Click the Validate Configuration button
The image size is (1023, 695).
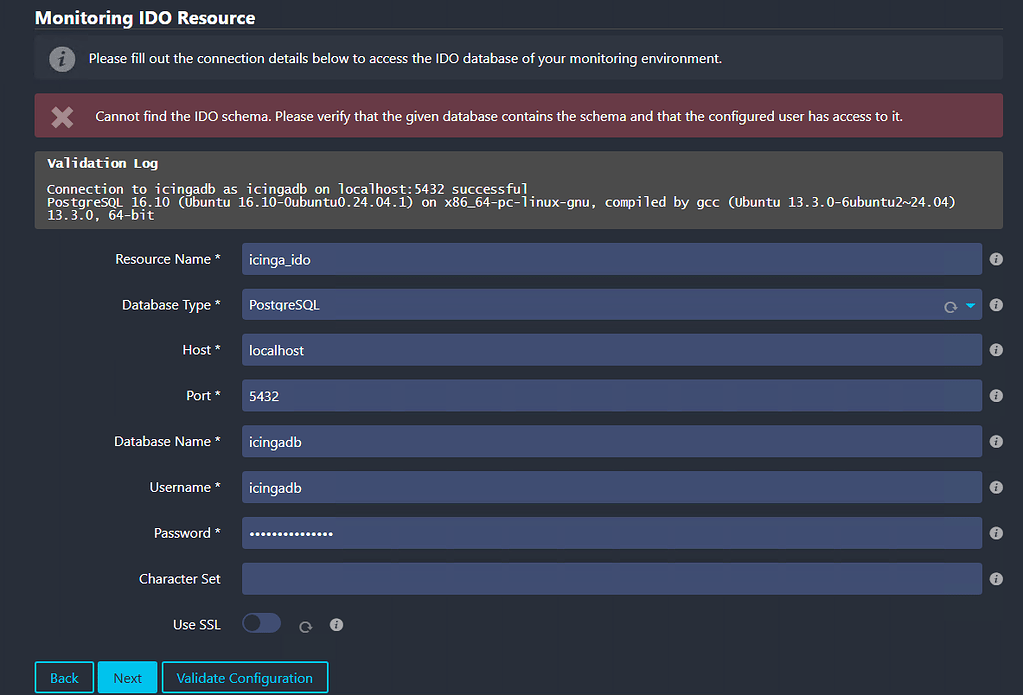tap(244, 677)
